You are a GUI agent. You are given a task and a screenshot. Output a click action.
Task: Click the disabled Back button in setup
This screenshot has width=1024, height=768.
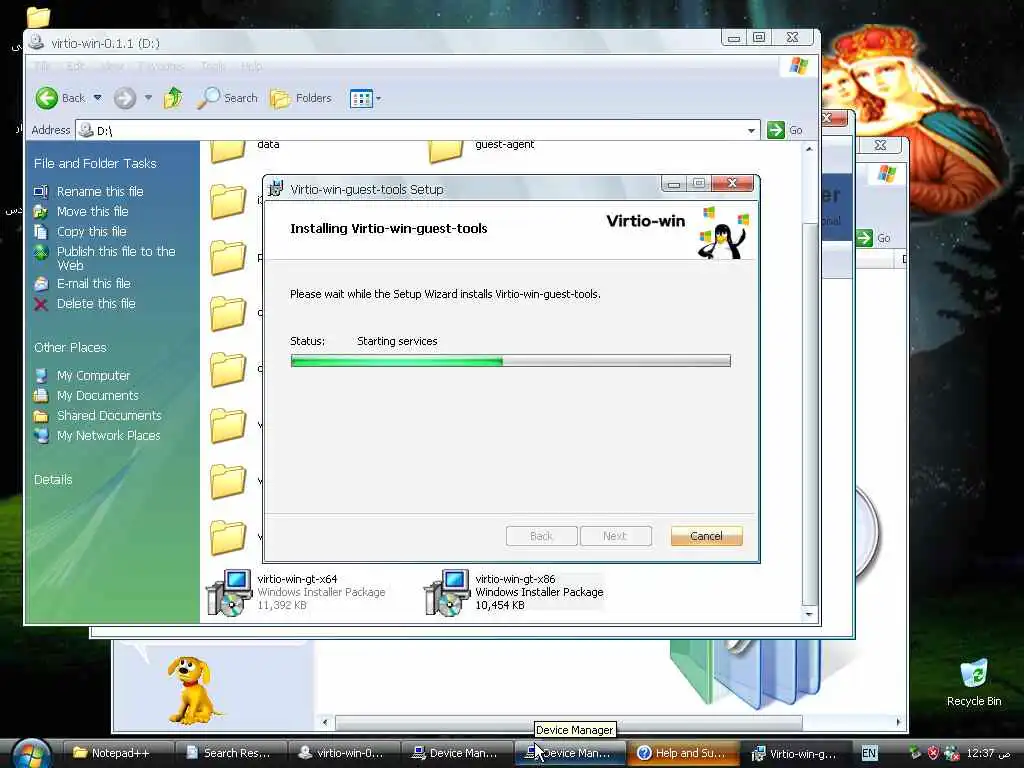coord(541,536)
